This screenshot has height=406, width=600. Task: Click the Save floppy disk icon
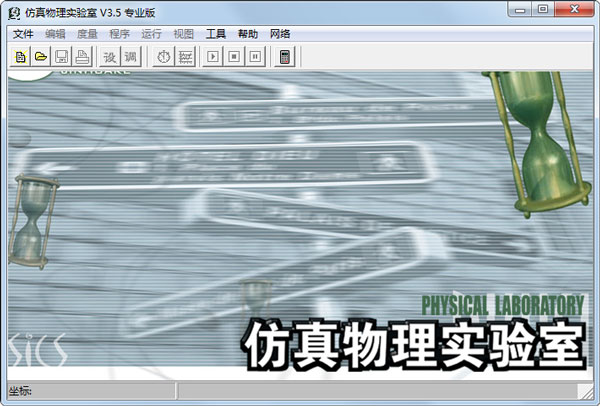[x=61, y=57]
